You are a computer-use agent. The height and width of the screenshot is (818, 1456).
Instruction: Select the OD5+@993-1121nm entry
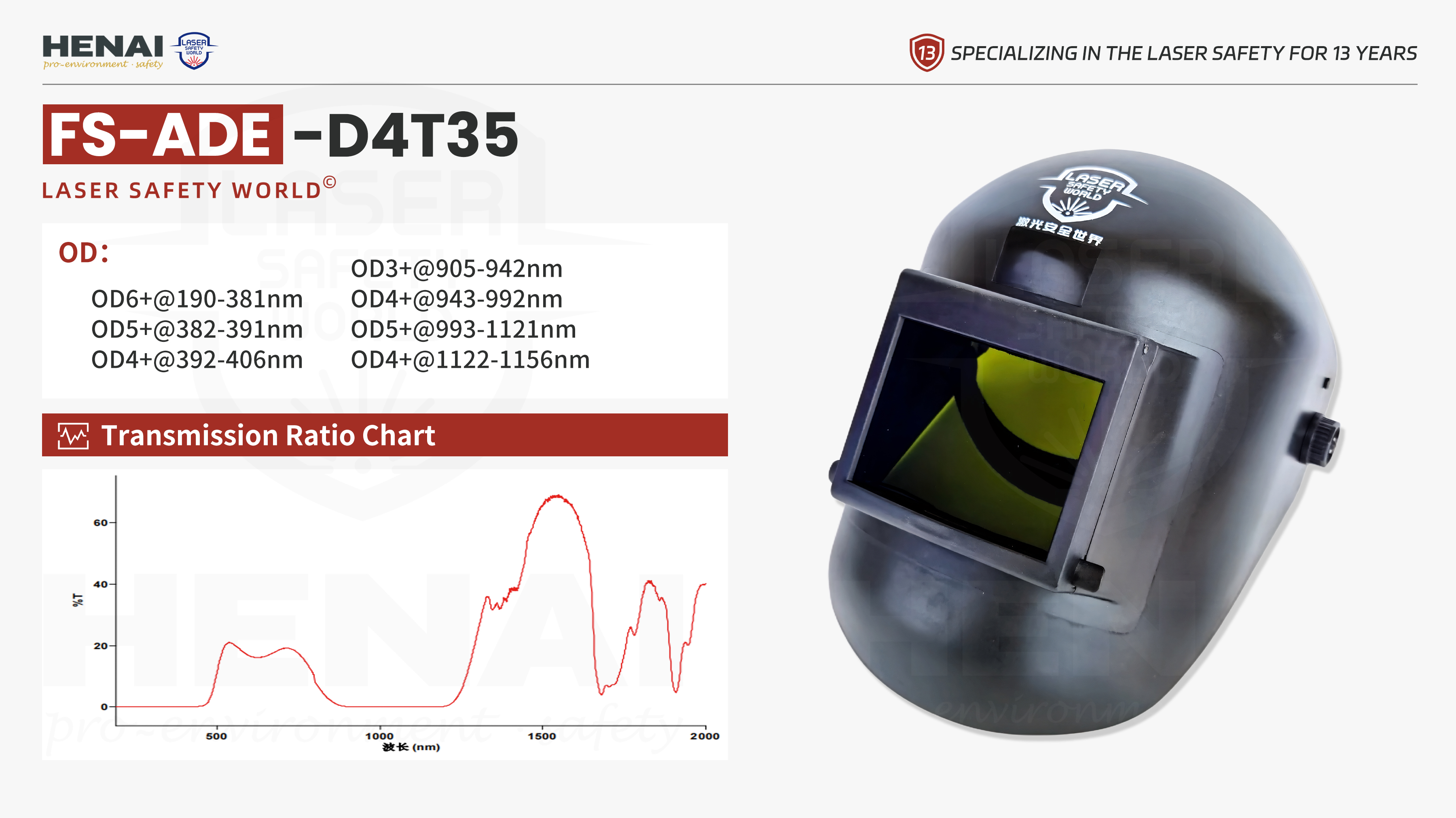463,330
